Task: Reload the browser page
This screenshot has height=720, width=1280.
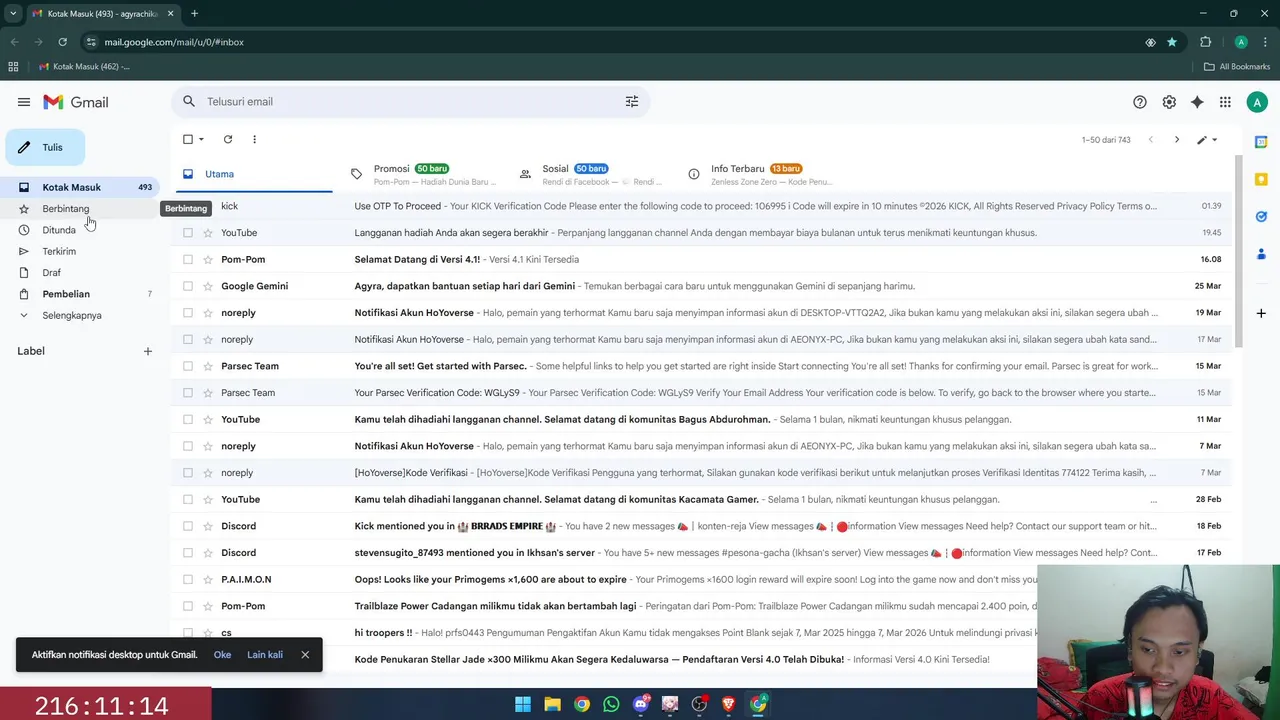Action: pyautogui.click(x=62, y=42)
